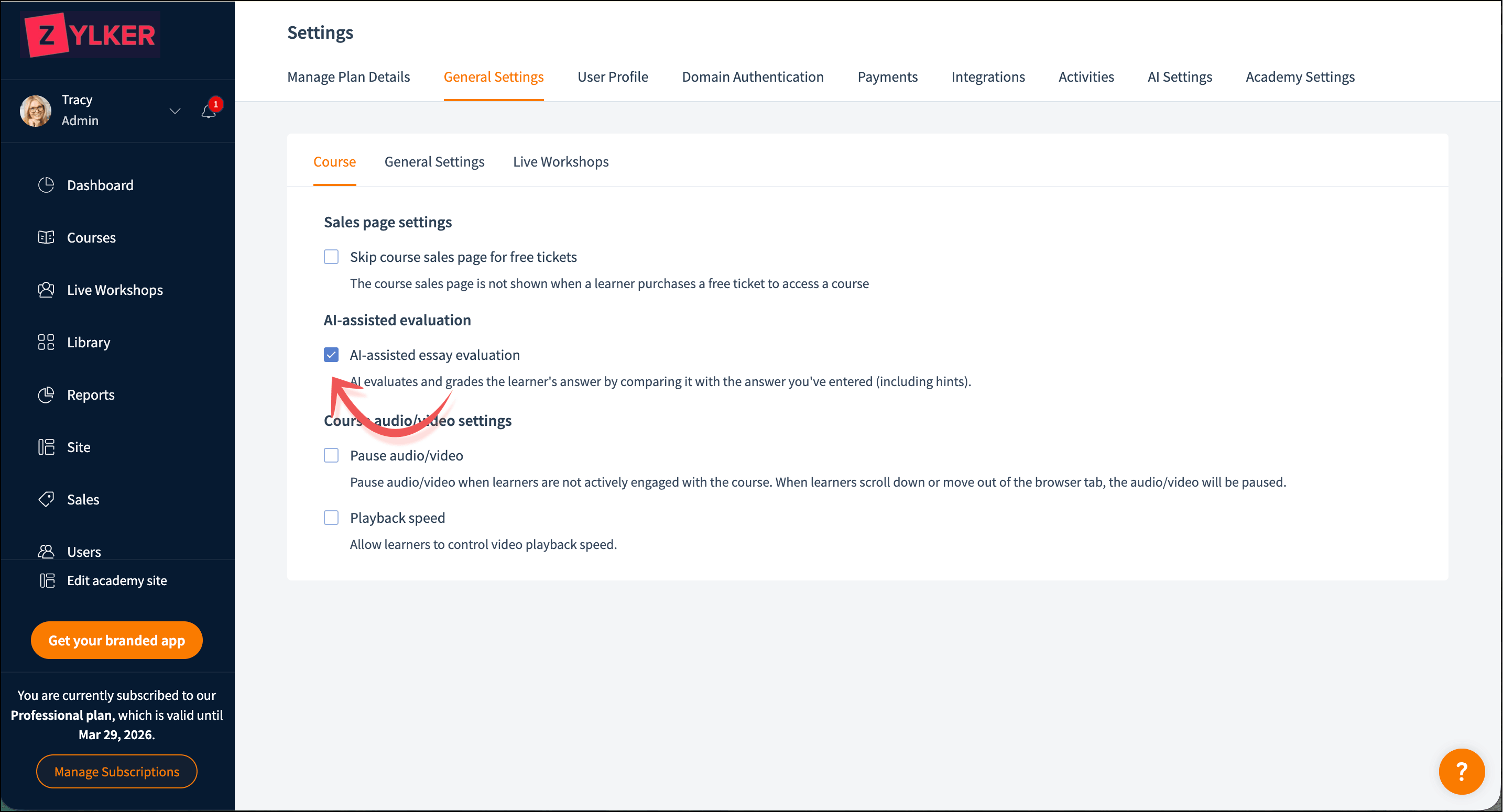Uncheck AI-assisted essay evaluation
Viewport: 1503px width, 812px height.
(331, 355)
